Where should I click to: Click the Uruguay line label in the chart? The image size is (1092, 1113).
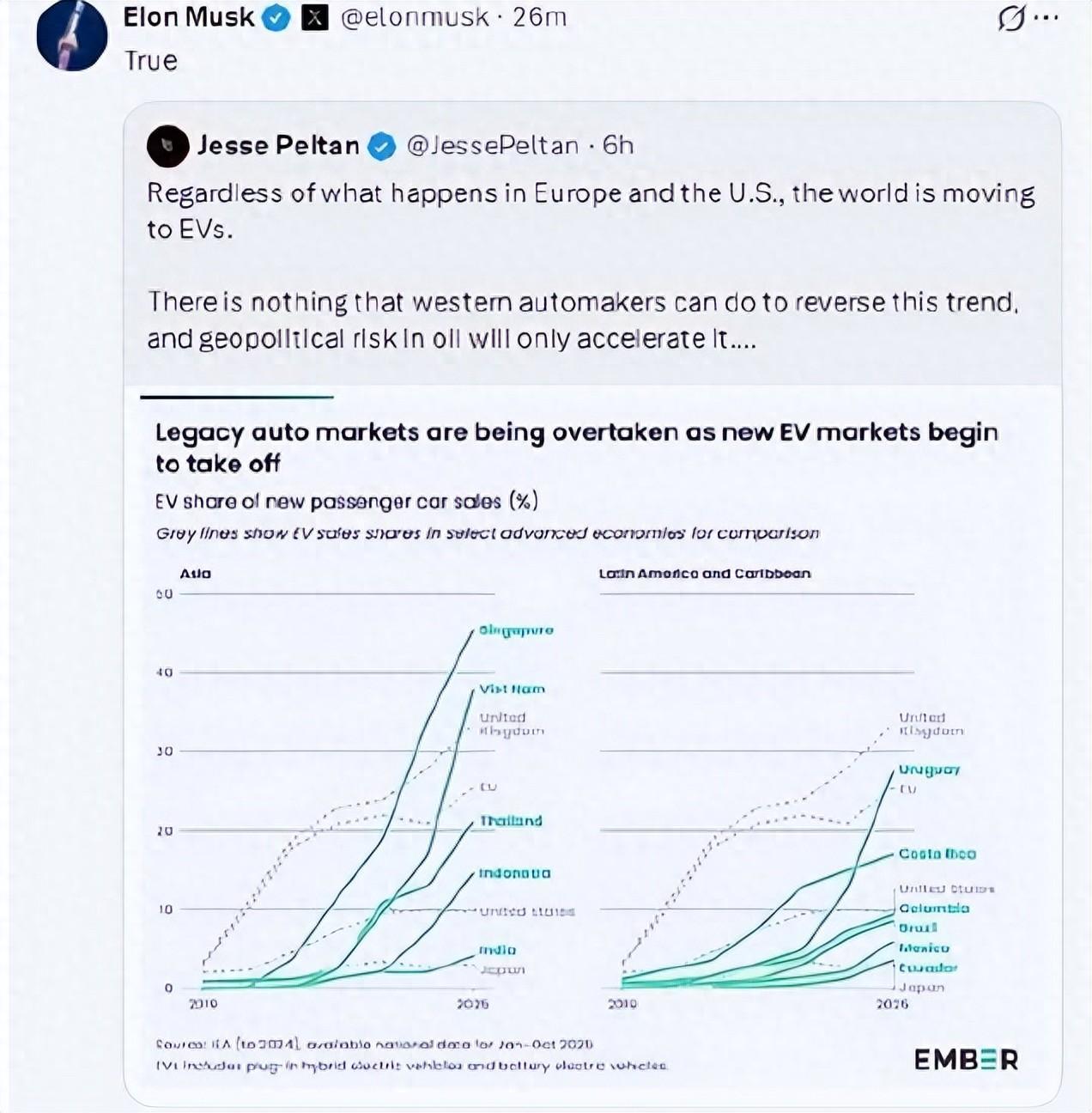tap(929, 770)
